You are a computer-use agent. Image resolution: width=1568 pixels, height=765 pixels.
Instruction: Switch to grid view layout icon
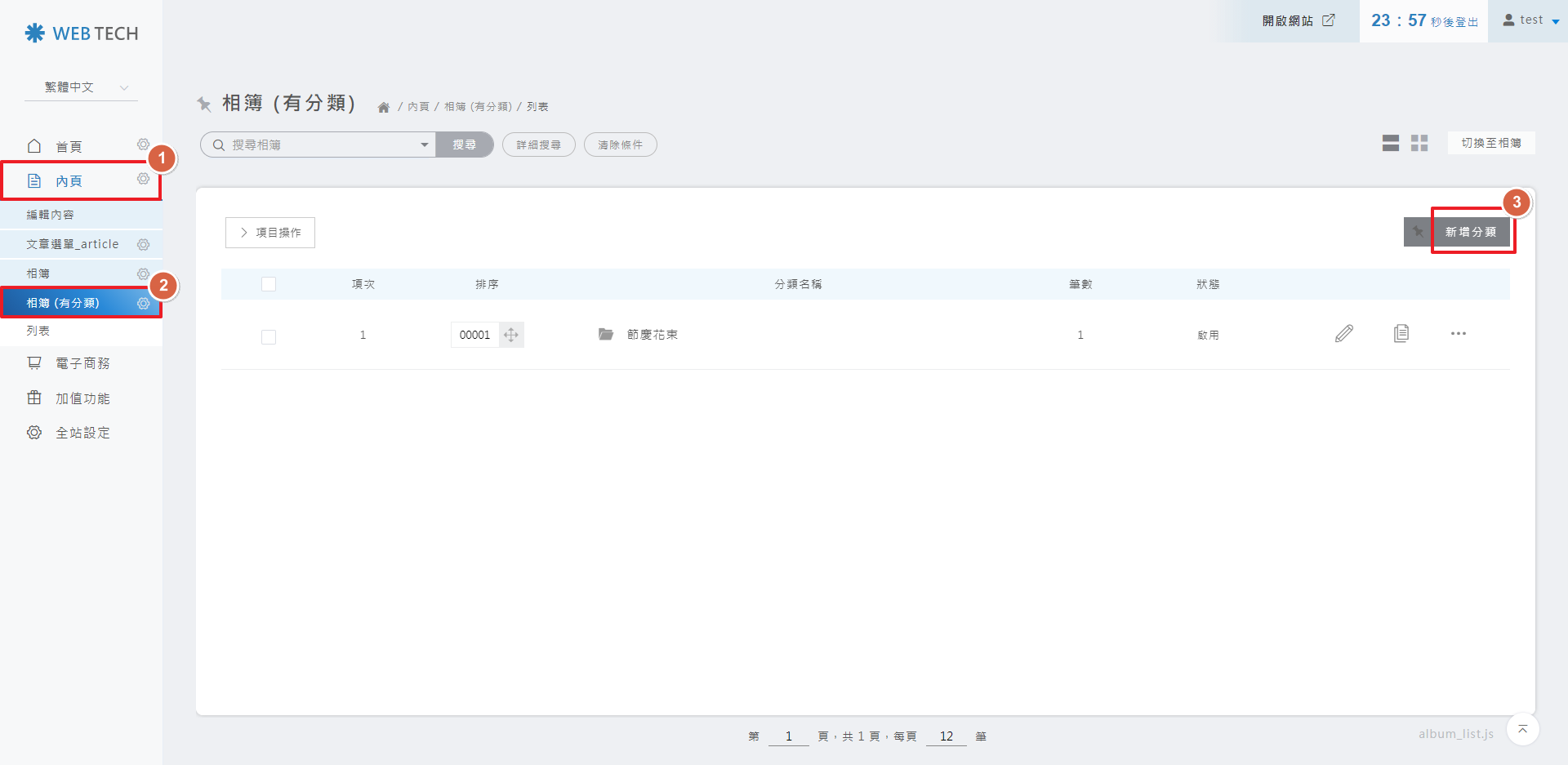1419,144
